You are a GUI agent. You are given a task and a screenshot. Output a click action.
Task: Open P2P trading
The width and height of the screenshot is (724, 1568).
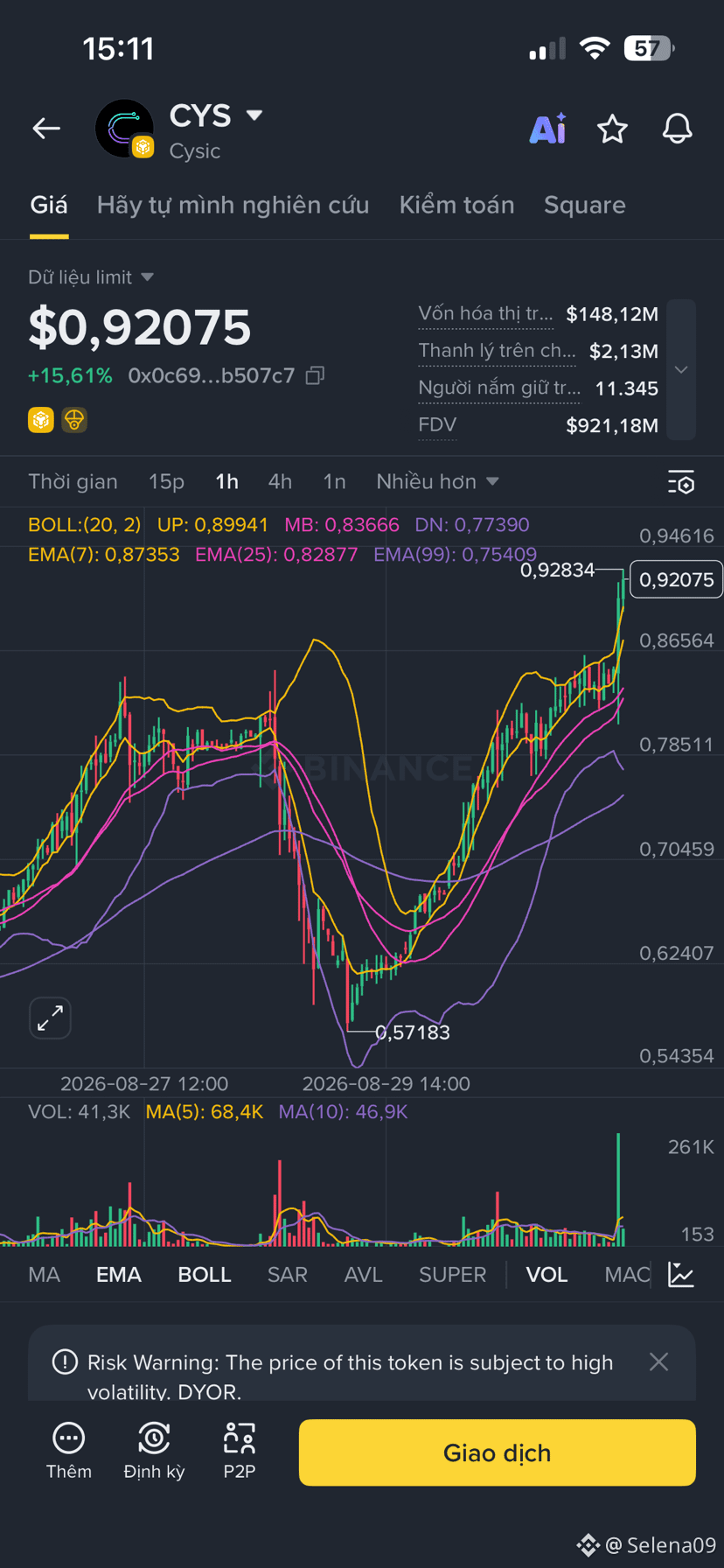(x=240, y=1452)
